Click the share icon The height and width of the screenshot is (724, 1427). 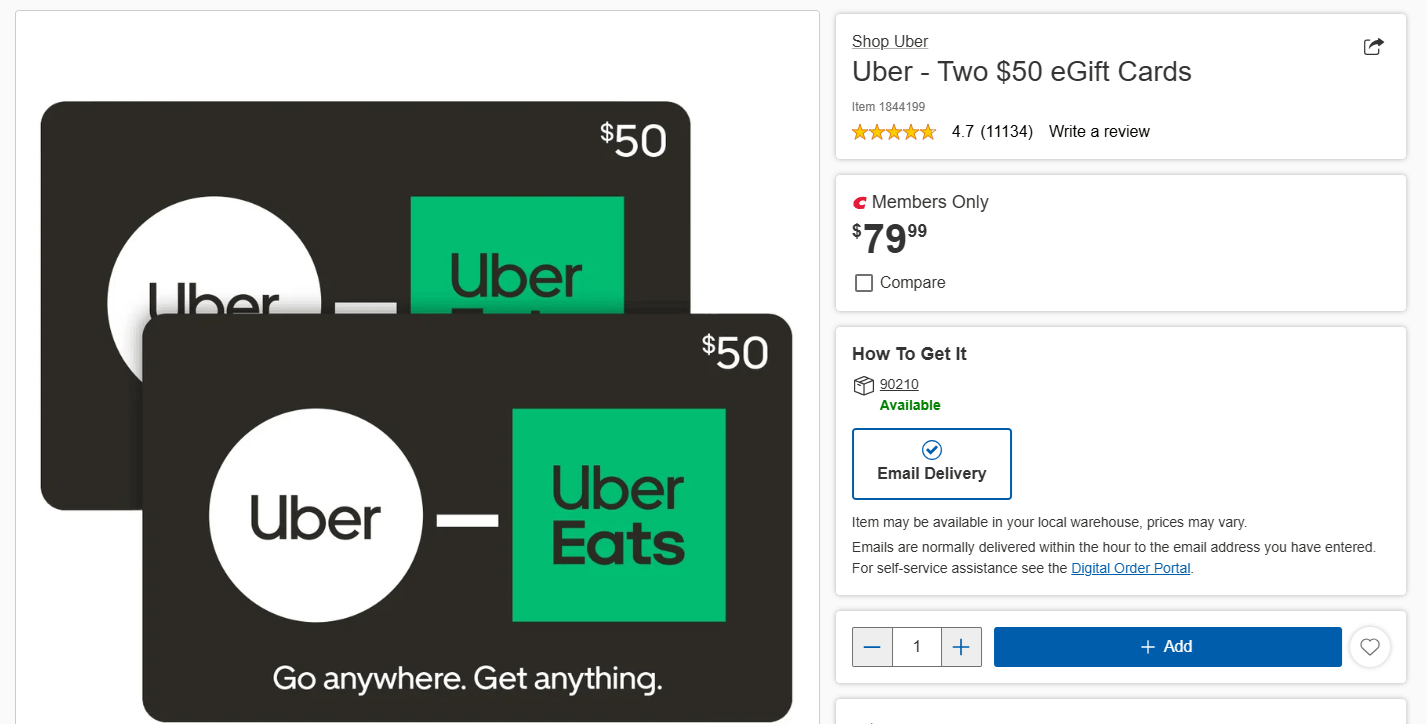tap(1374, 47)
